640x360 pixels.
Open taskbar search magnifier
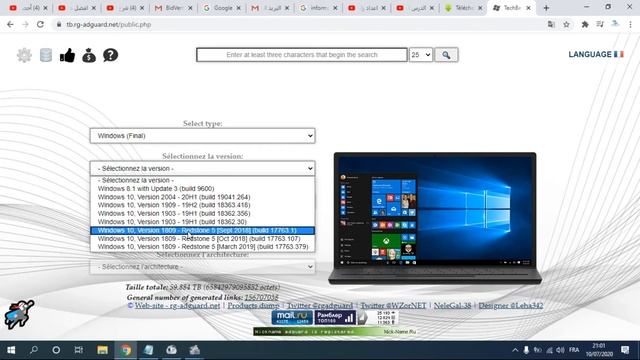click(x=34, y=350)
